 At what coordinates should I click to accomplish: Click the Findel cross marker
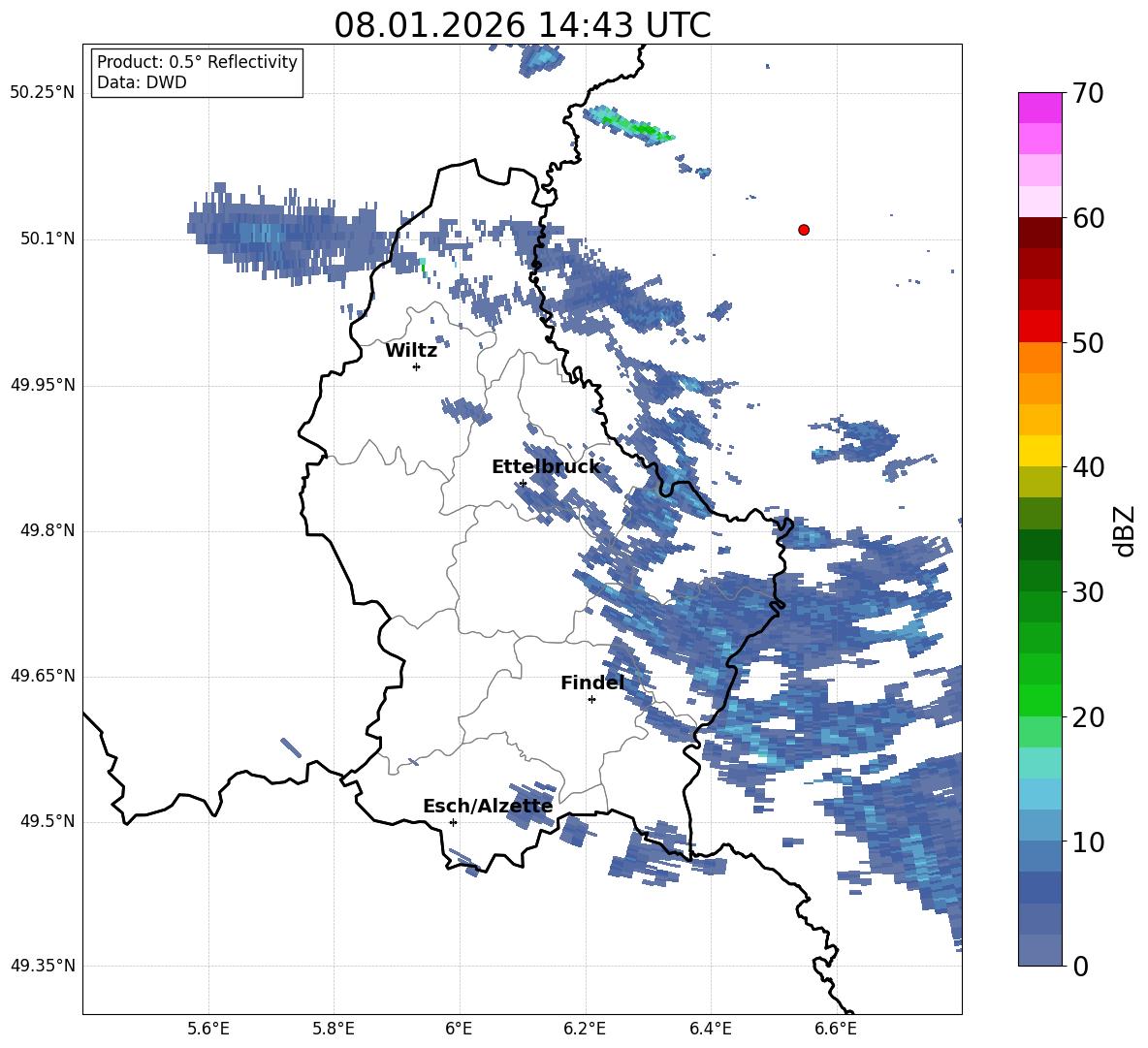pyautogui.click(x=591, y=700)
